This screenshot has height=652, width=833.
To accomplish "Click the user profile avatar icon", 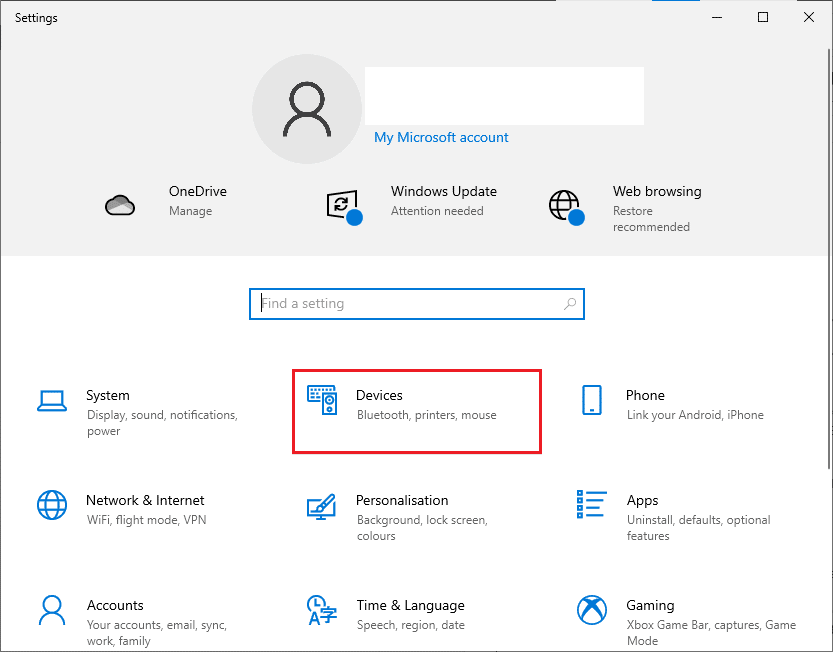I will click(307, 109).
